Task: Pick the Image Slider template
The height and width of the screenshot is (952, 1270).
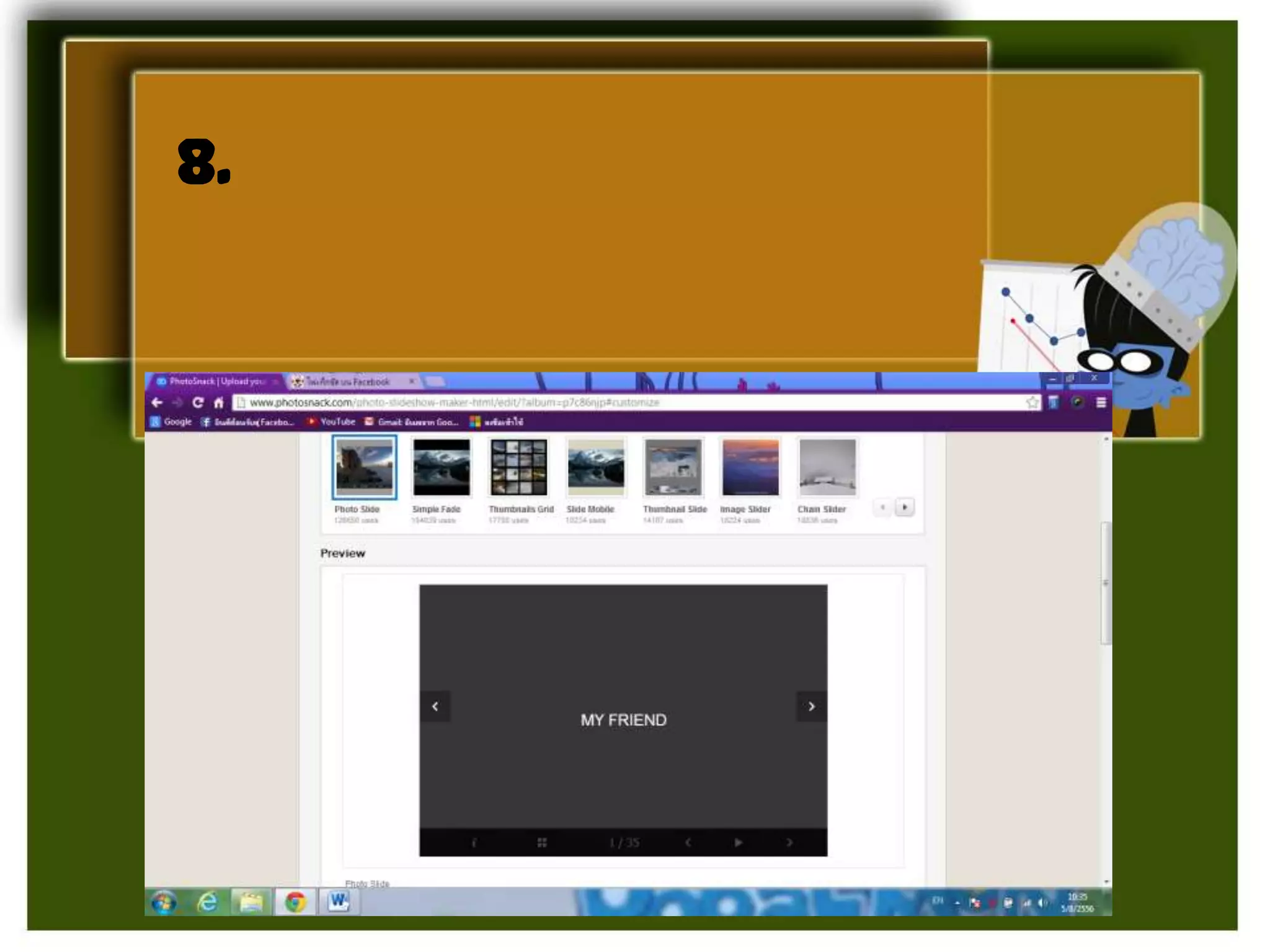Action: tap(750, 467)
